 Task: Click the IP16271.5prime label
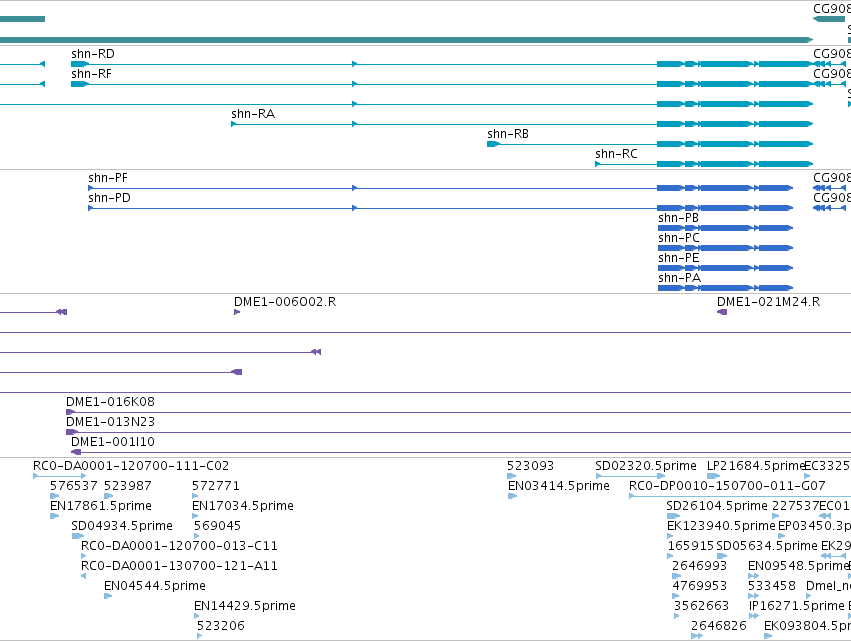point(797,606)
